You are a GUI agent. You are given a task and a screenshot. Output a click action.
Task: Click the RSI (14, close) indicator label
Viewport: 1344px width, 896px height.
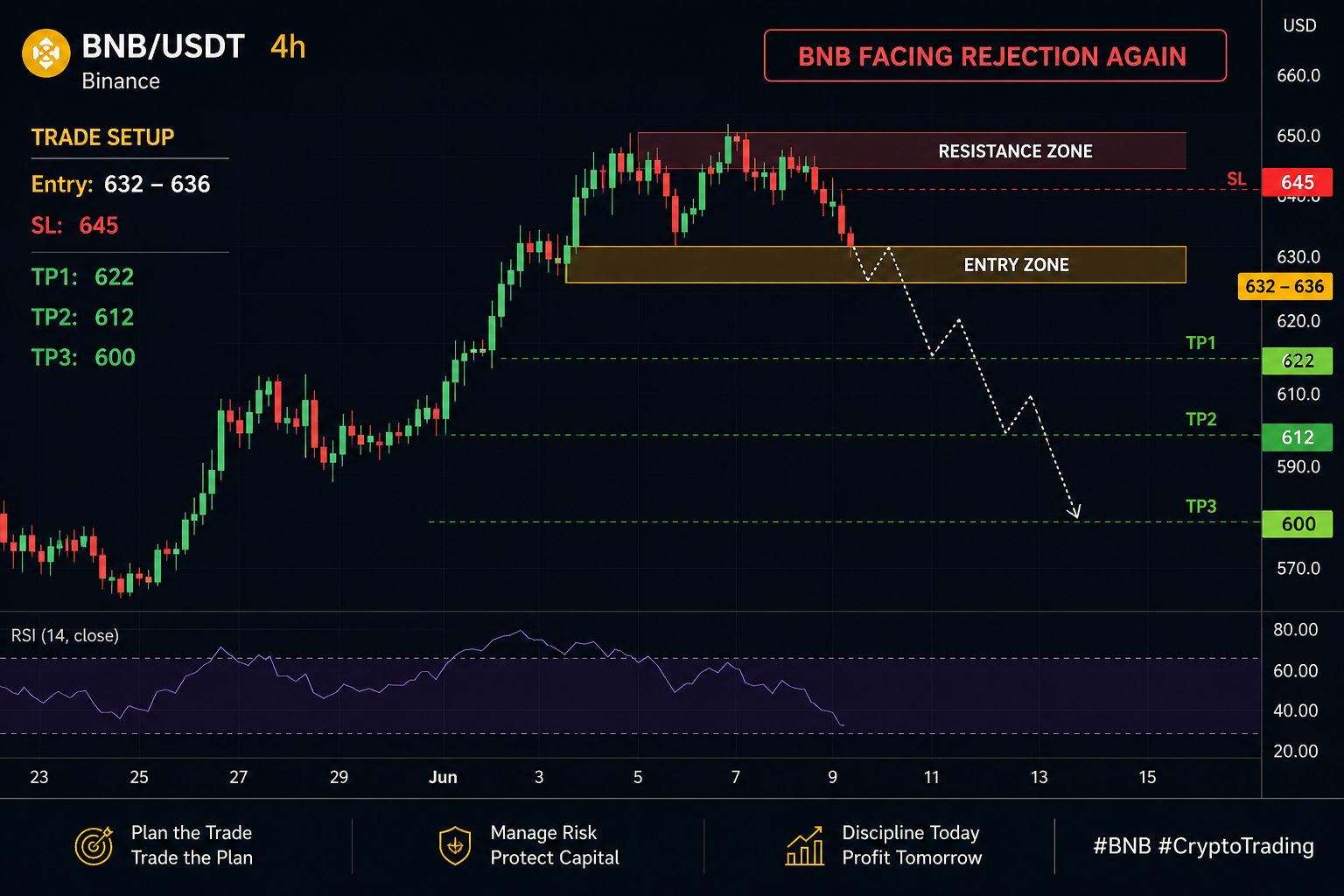(x=65, y=635)
